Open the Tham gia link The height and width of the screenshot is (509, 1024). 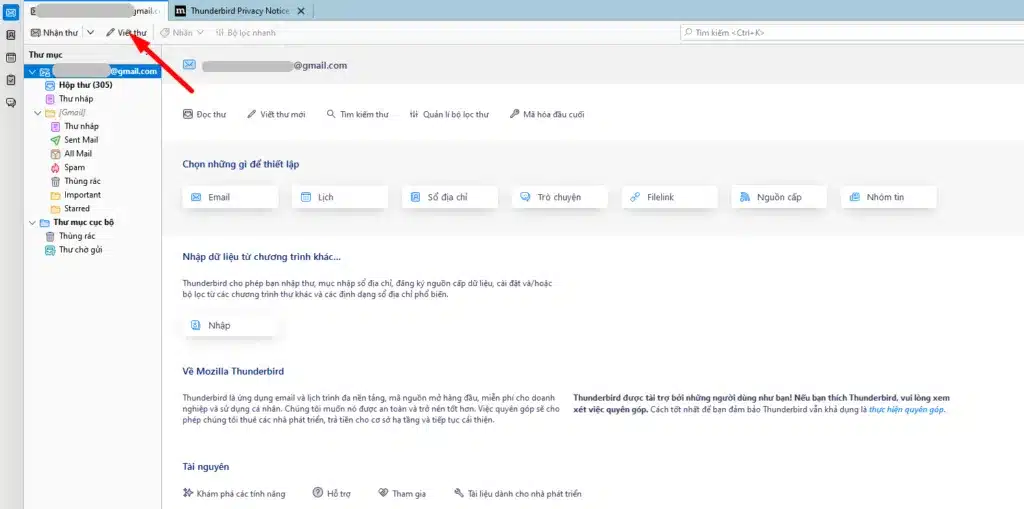pos(402,494)
